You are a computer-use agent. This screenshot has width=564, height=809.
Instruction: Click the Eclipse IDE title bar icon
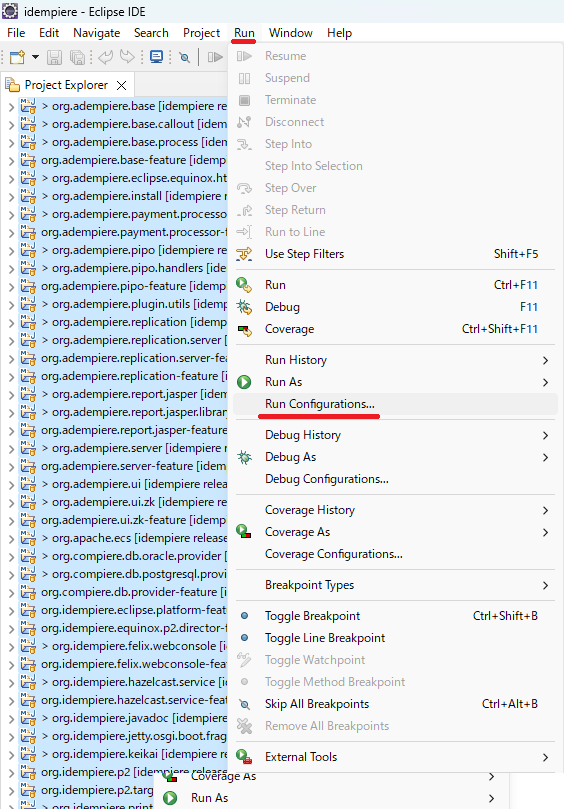(10, 11)
